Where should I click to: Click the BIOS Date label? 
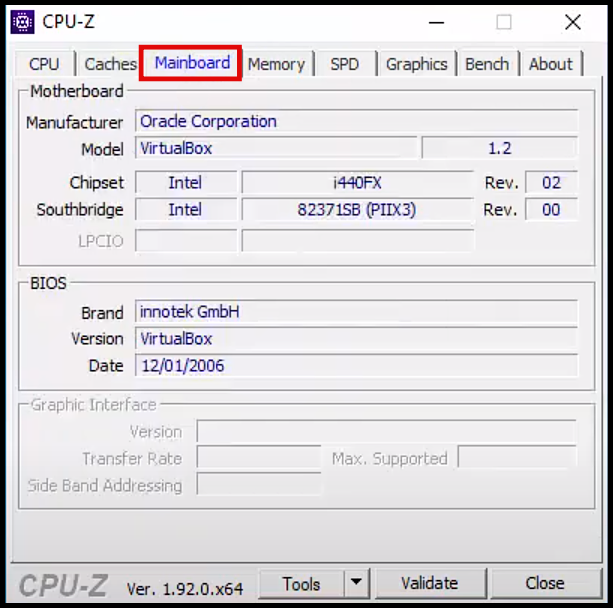pos(106,366)
